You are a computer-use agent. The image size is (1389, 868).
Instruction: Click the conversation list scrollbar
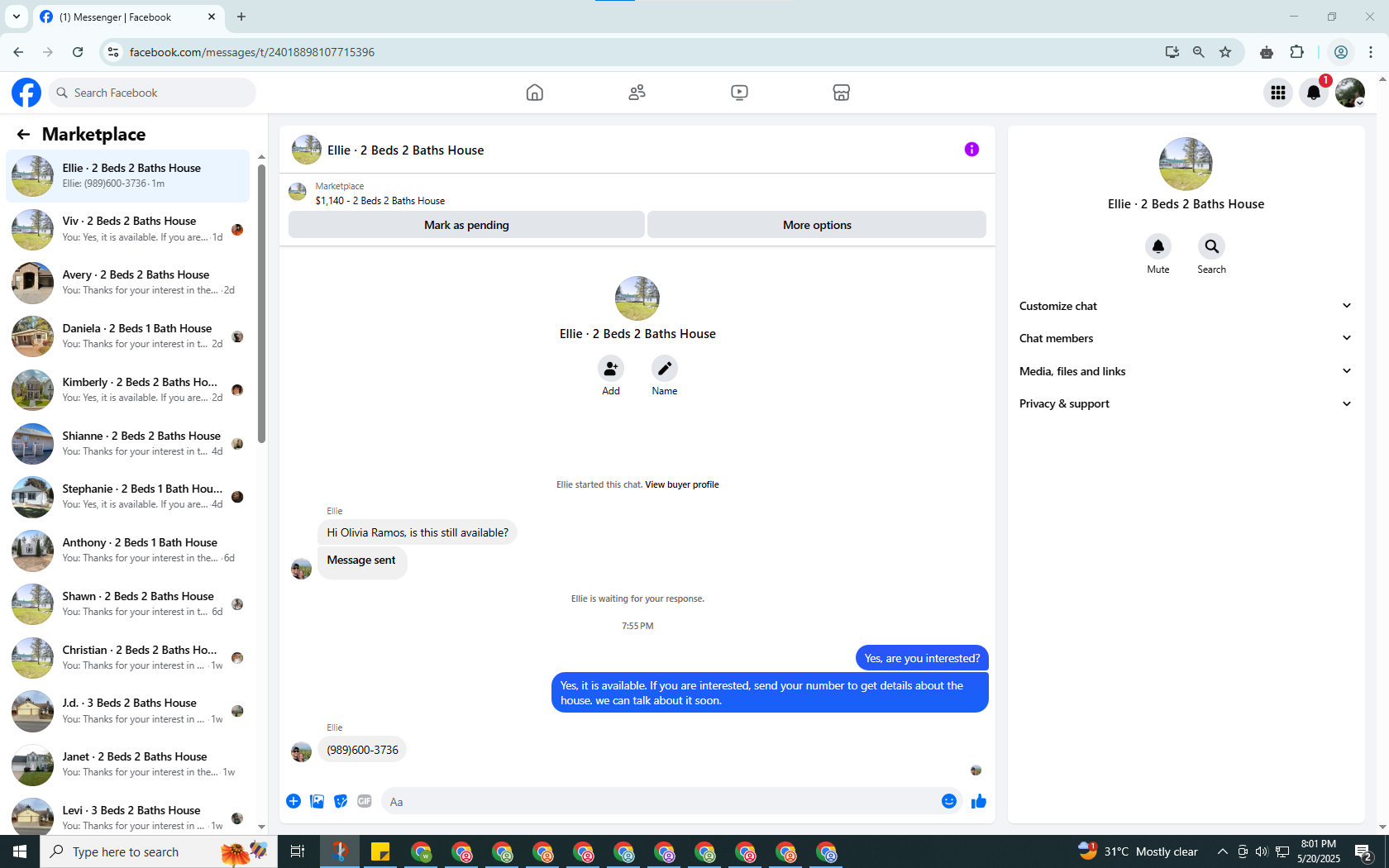[x=261, y=304]
